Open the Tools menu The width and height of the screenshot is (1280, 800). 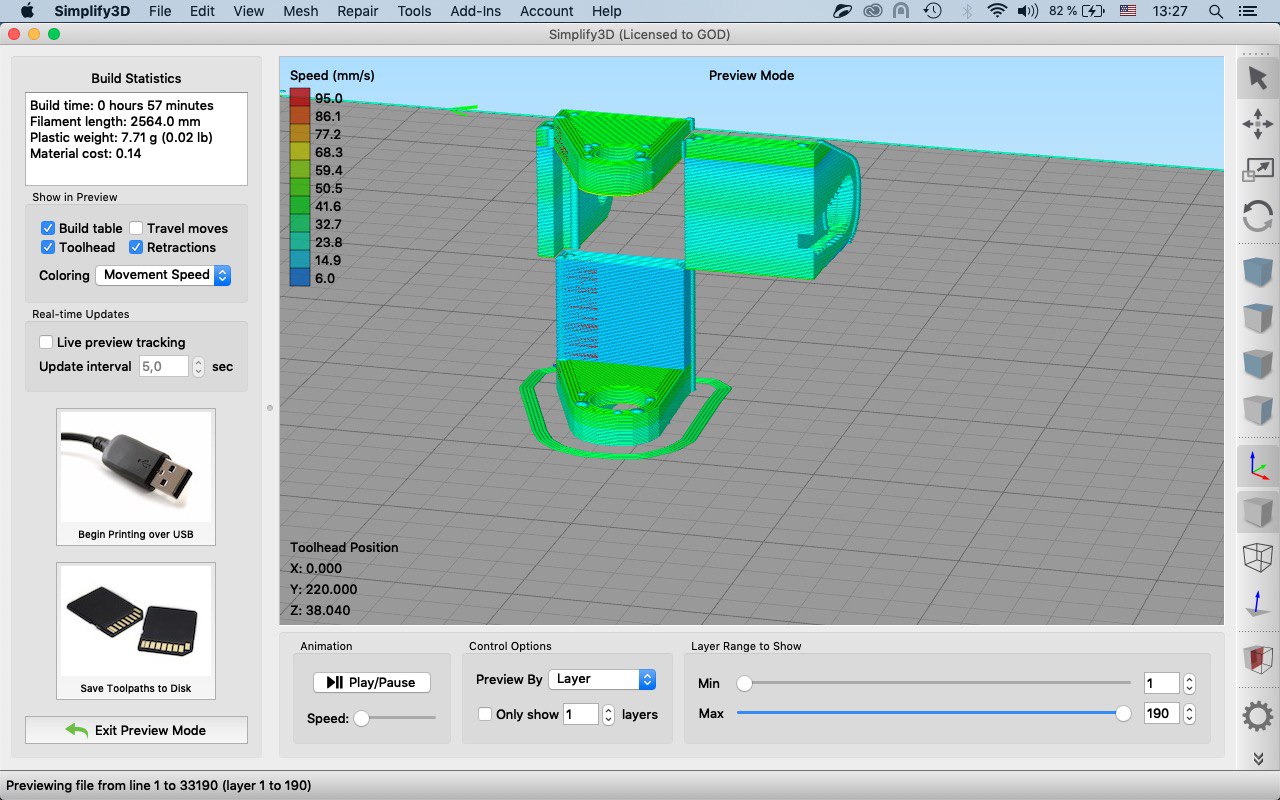click(414, 11)
